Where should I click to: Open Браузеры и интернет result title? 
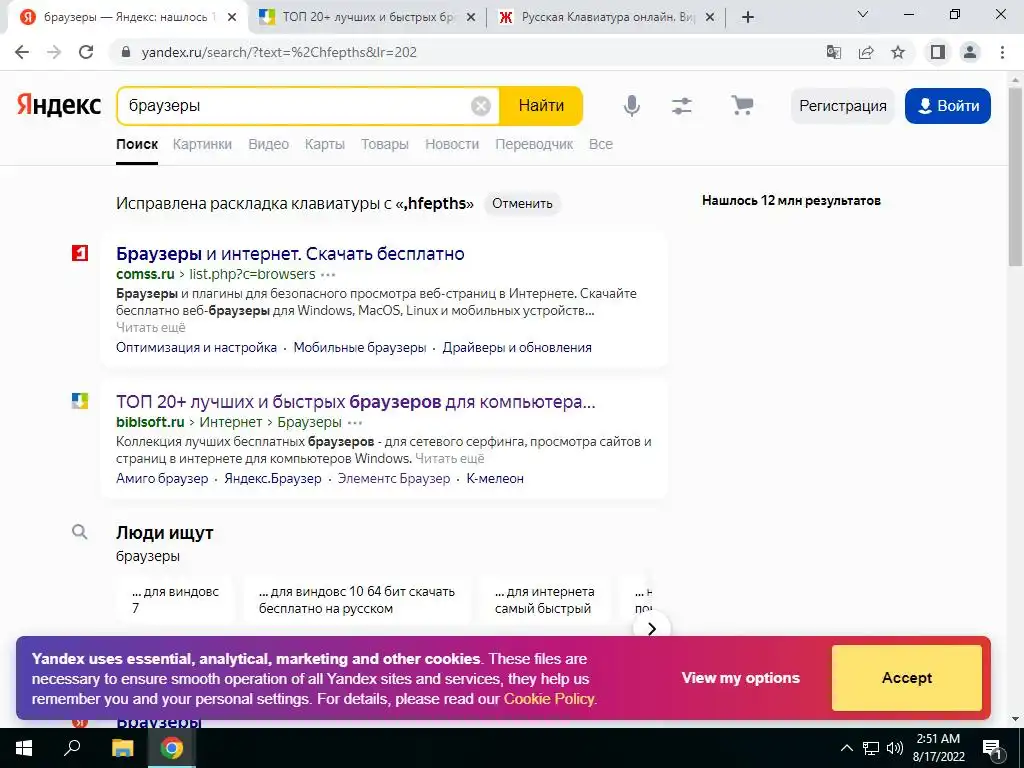tap(290, 253)
